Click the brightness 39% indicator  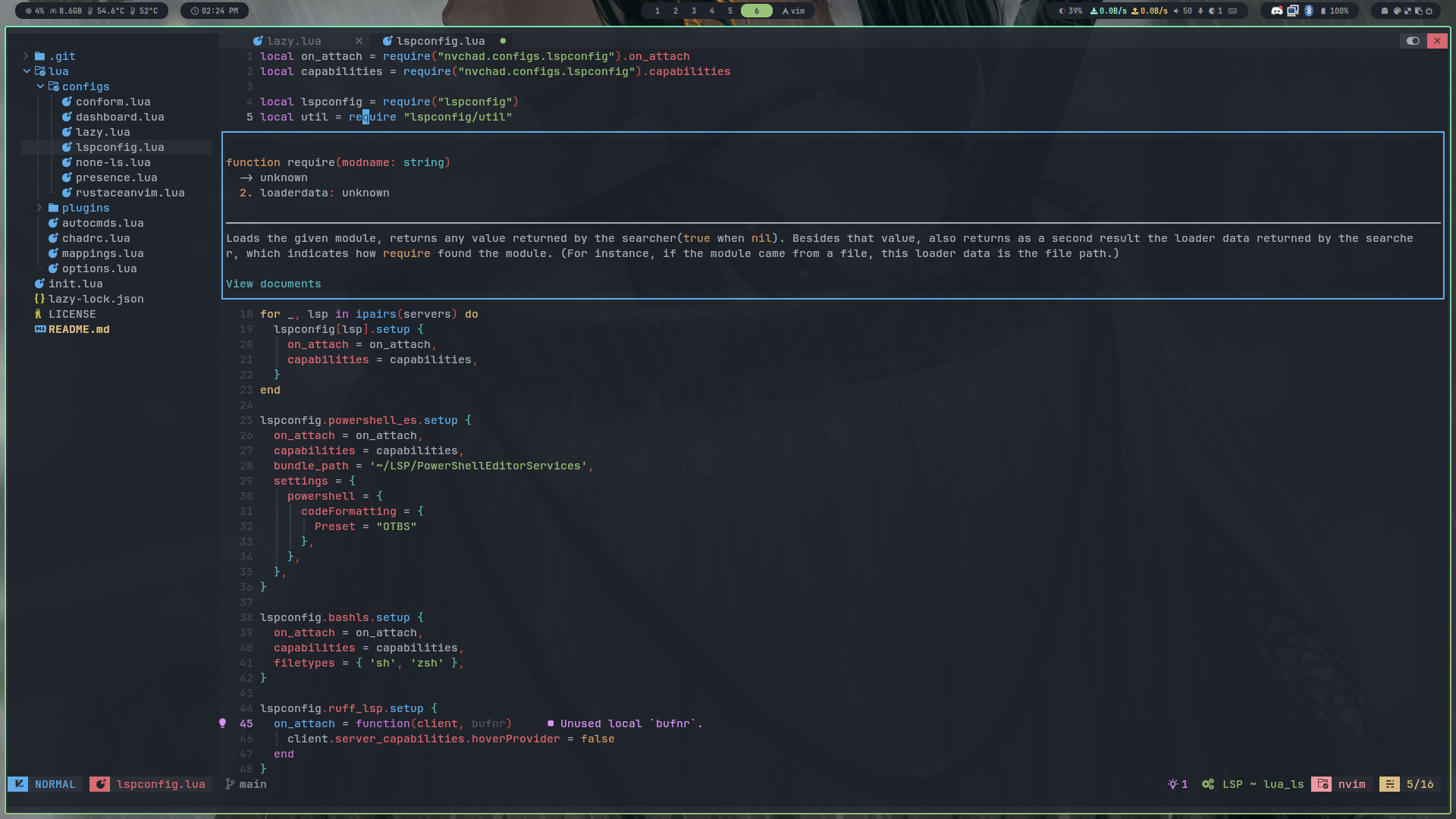tap(1070, 11)
